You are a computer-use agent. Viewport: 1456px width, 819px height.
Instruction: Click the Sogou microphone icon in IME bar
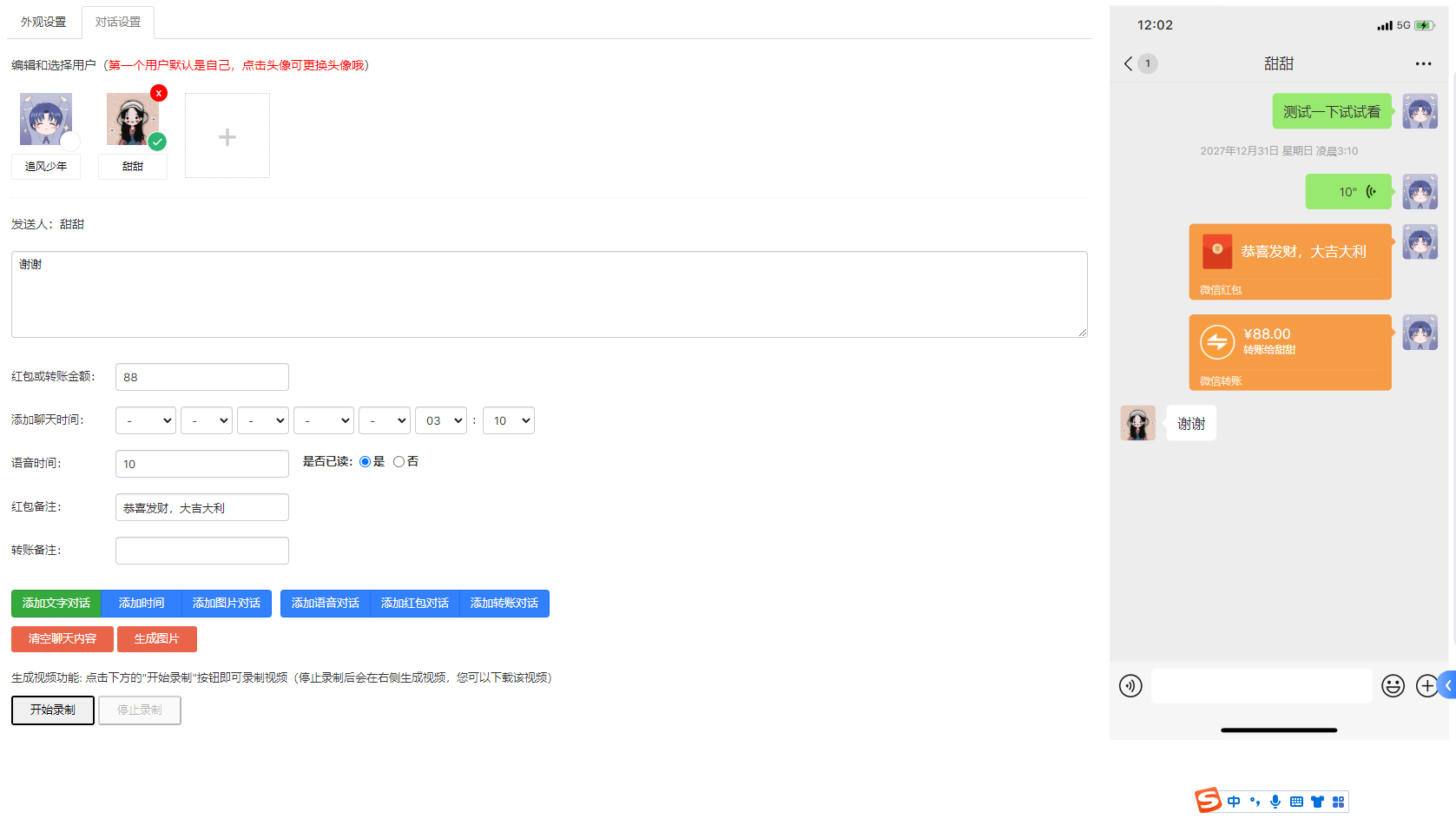1275,802
